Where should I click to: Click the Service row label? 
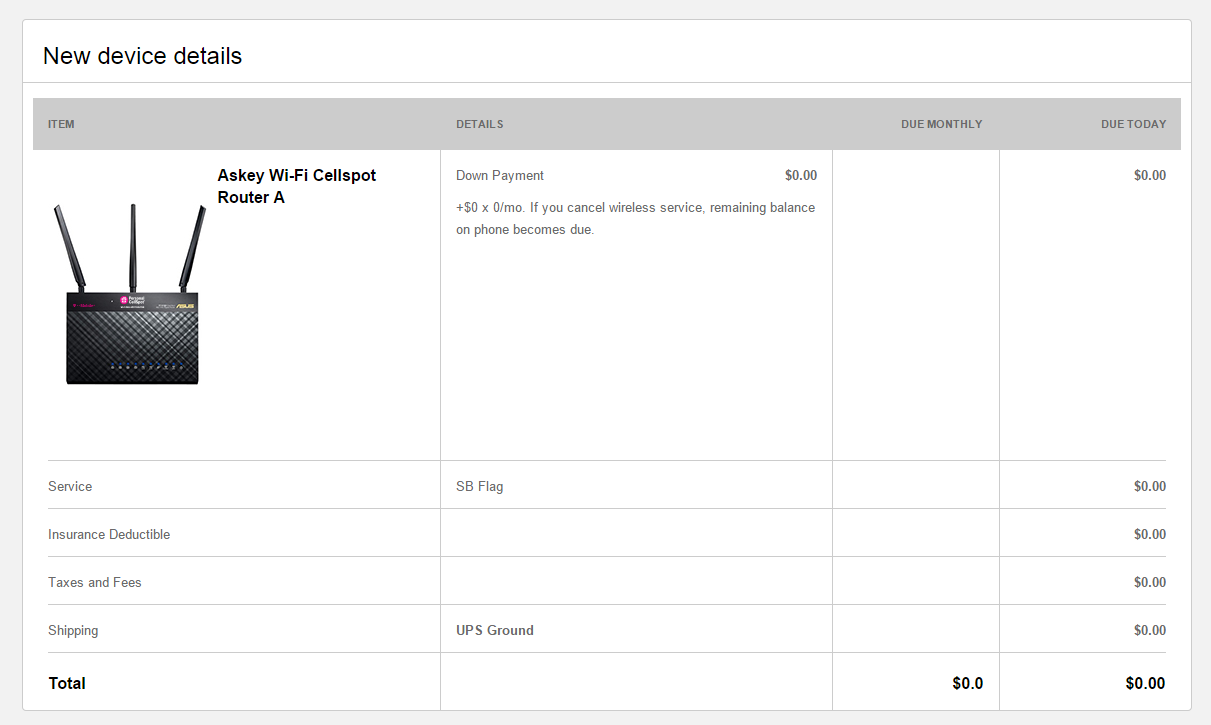[70, 486]
